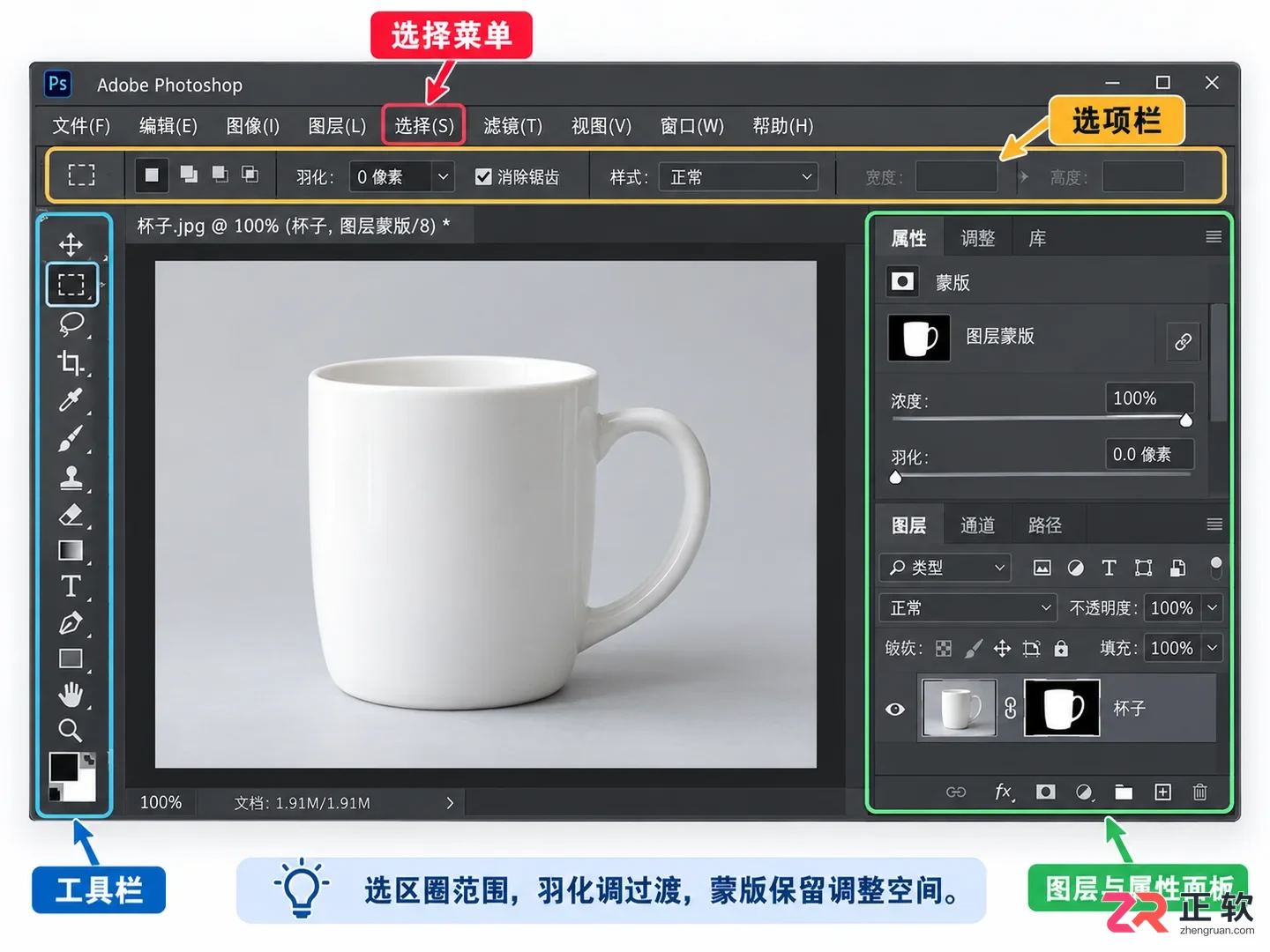This screenshot has width=1270, height=952.
Task: Choose Add to selection mode
Action: (189, 175)
